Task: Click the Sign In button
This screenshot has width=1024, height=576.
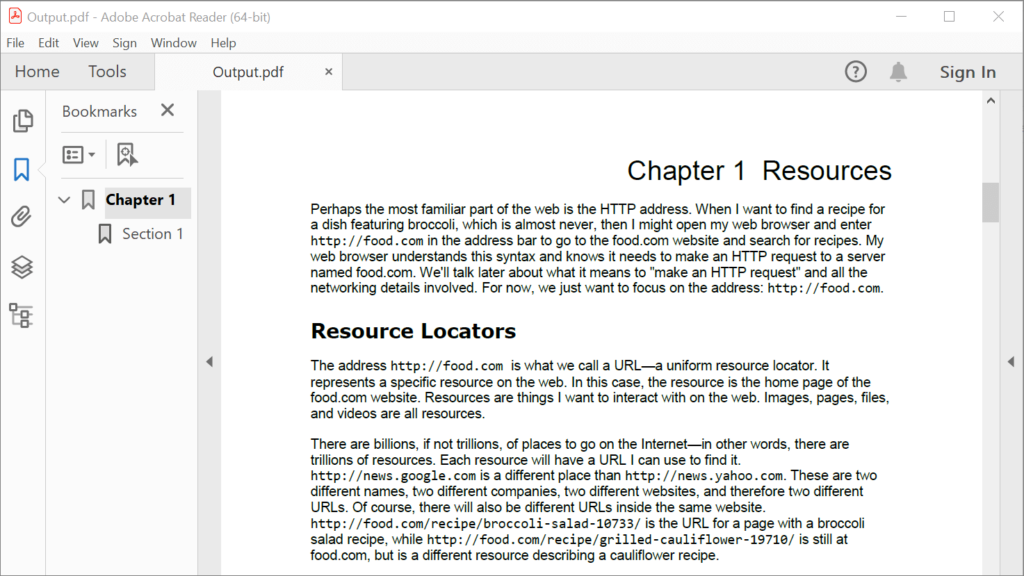Action: click(x=967, y=71)
